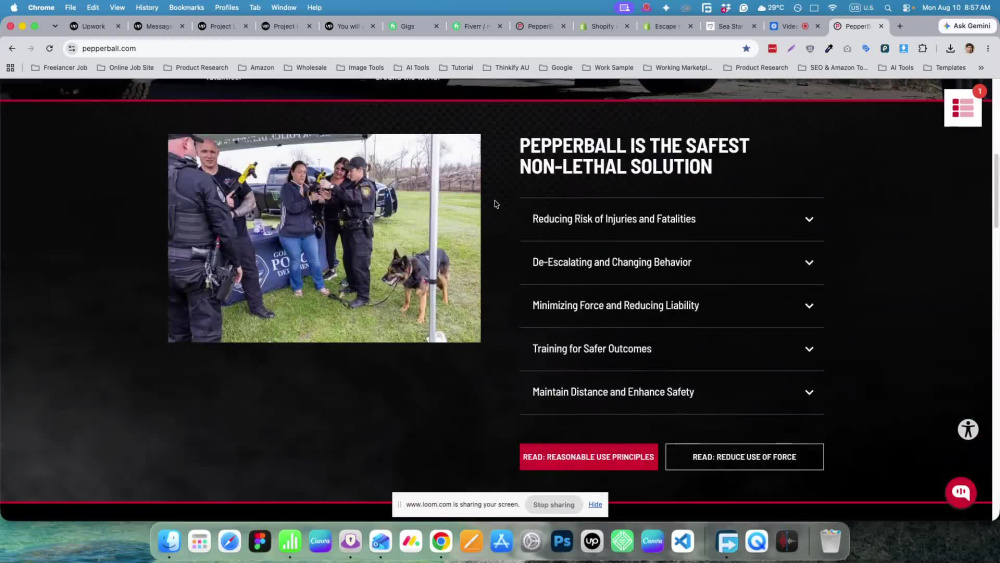Viewport: 1000px width, 563px height.
Task: Open the Apple menu
Action: (14, 8)
